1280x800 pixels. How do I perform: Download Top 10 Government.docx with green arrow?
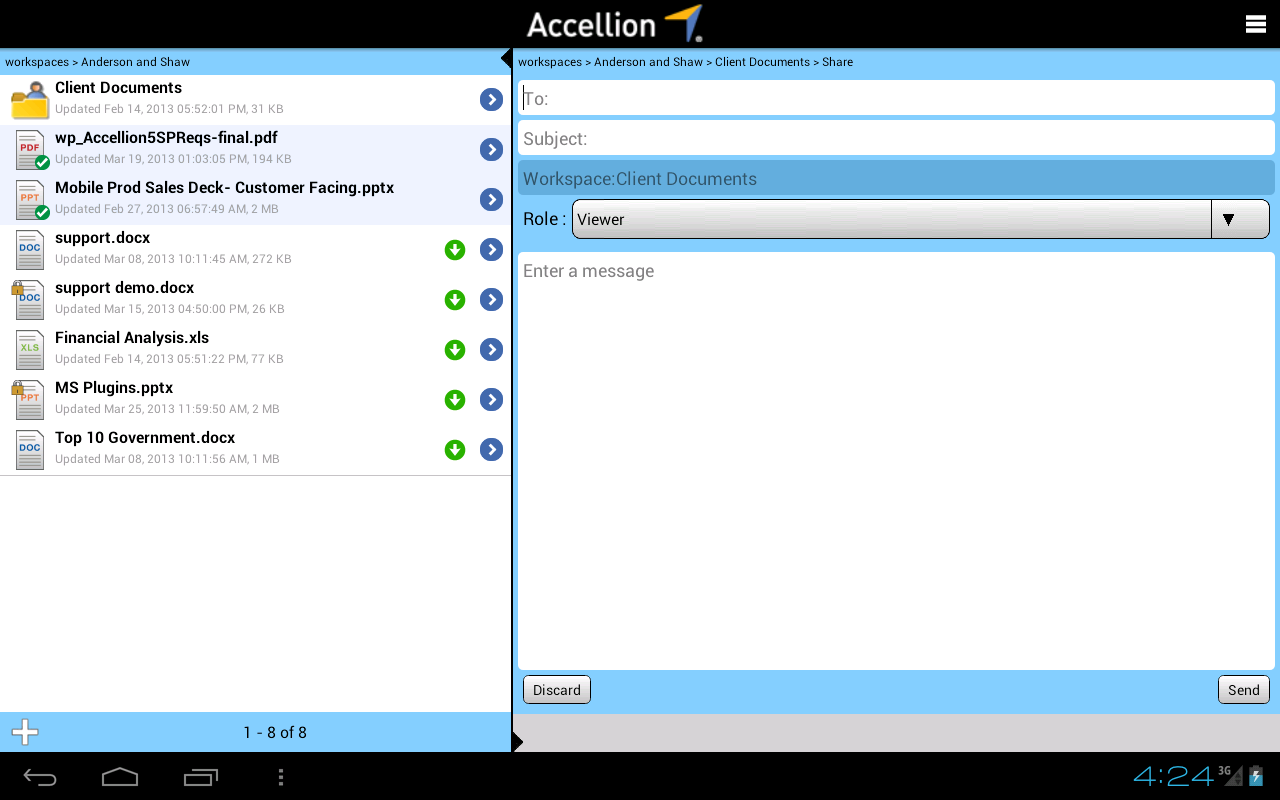click(455, 450)
